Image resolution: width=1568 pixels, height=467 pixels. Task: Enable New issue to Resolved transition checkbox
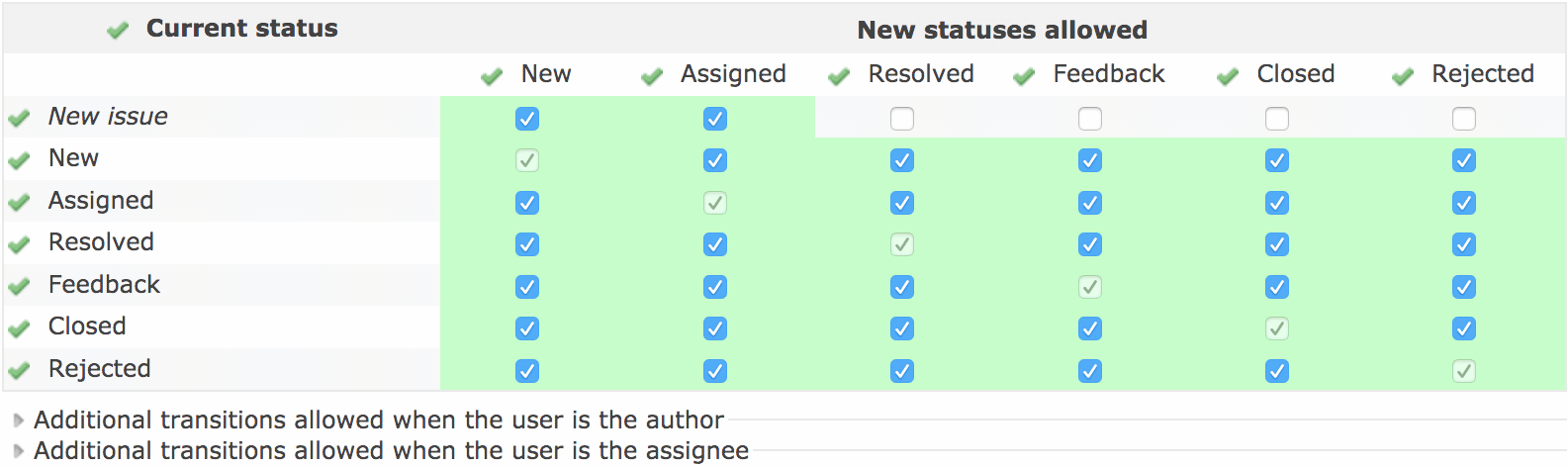(x=902, y=119)
